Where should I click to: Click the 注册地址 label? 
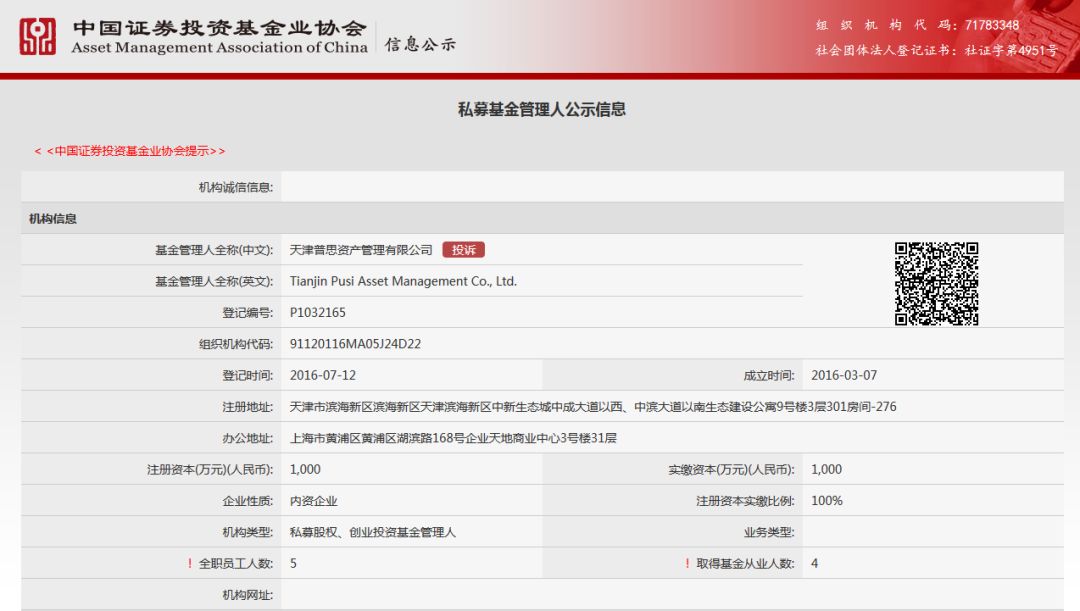pos(247,406)
